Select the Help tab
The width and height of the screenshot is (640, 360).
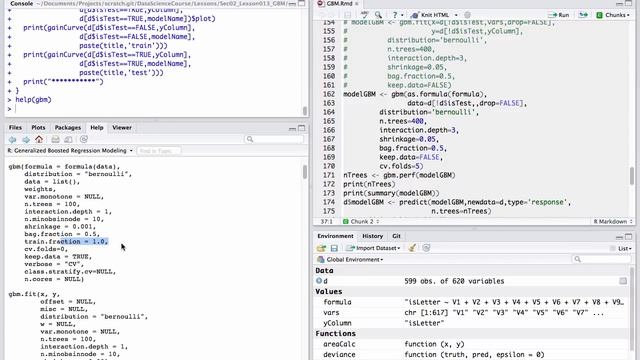pos(97,128)
